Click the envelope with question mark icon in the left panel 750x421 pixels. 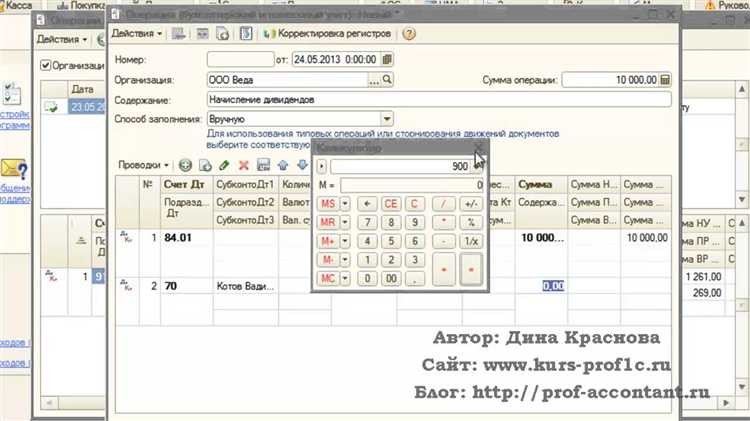(14, 169)
